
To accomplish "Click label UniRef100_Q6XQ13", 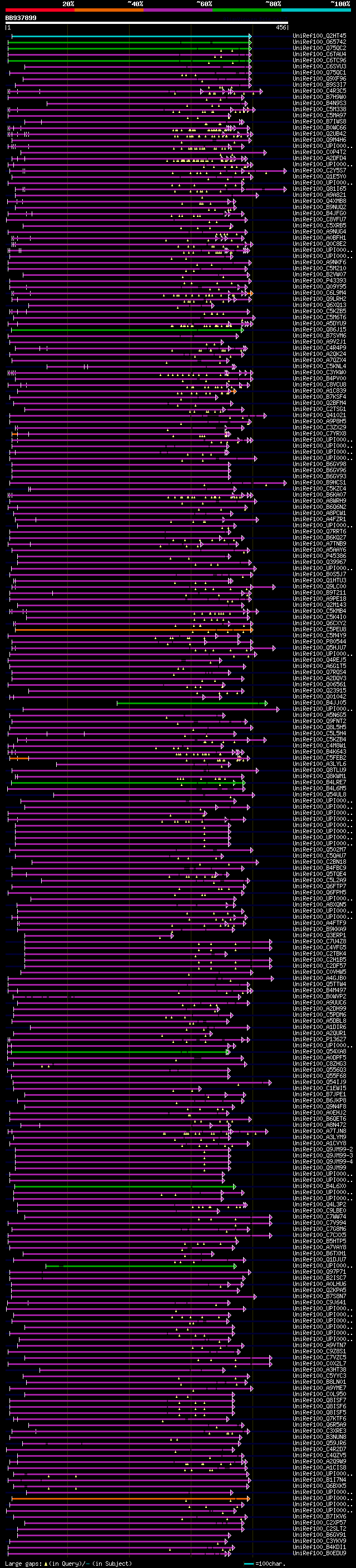I will coord(319,305).
